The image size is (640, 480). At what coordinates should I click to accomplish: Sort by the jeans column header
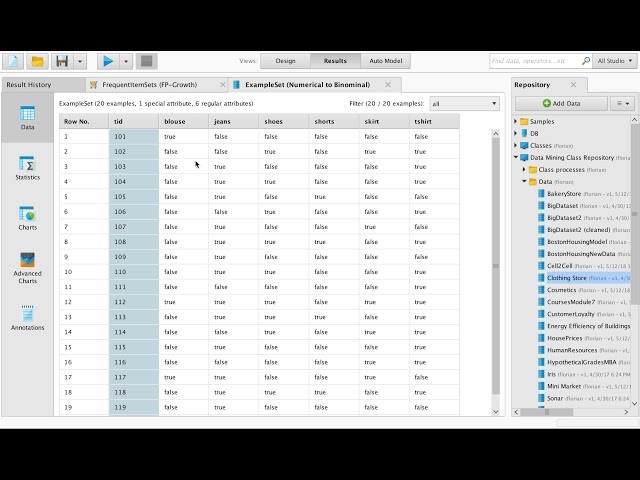pyautogui.click(x=233, y=121)
